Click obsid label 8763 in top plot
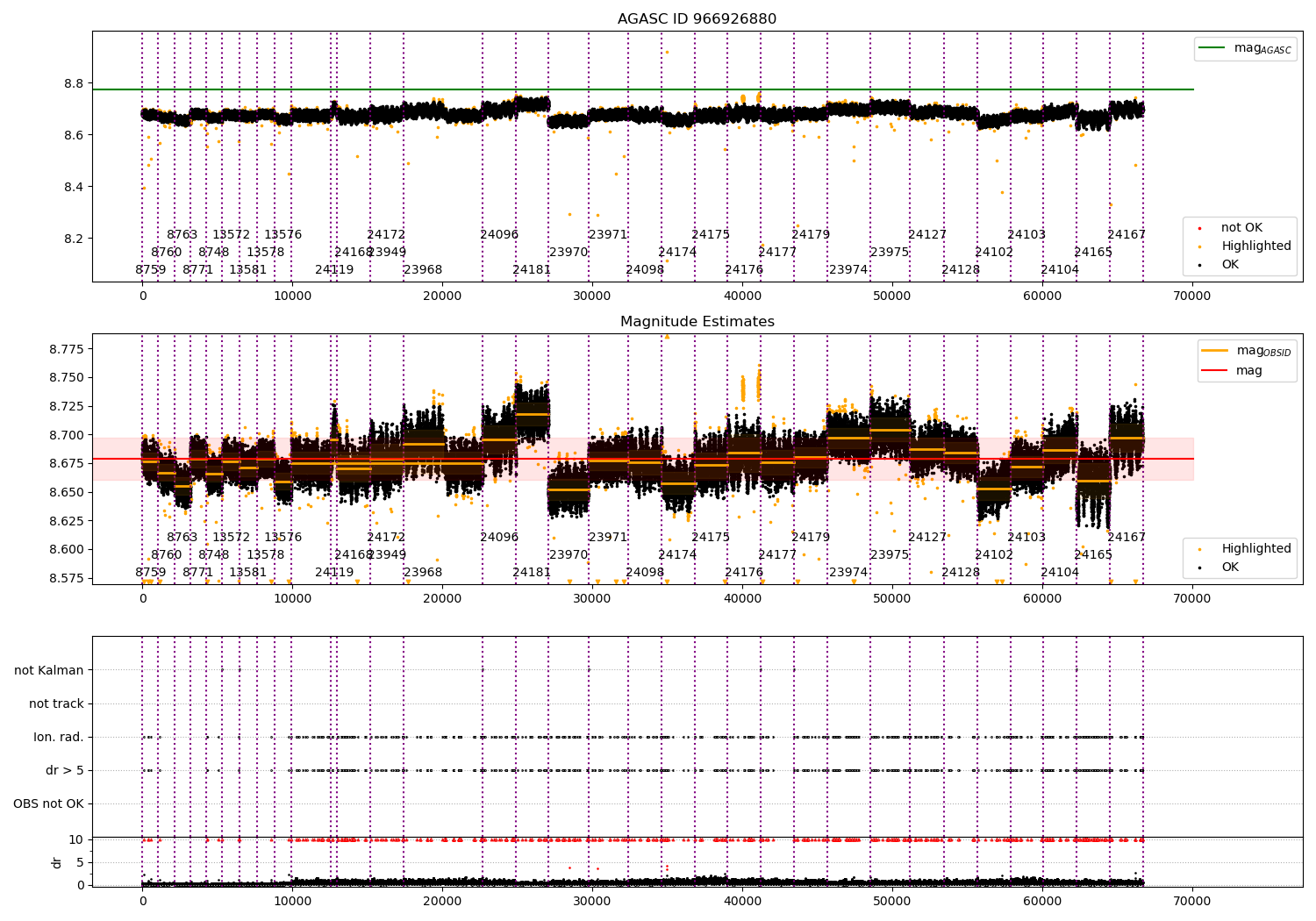The width and height of the screenshot is (1316, 921). [x=182, y=235]
